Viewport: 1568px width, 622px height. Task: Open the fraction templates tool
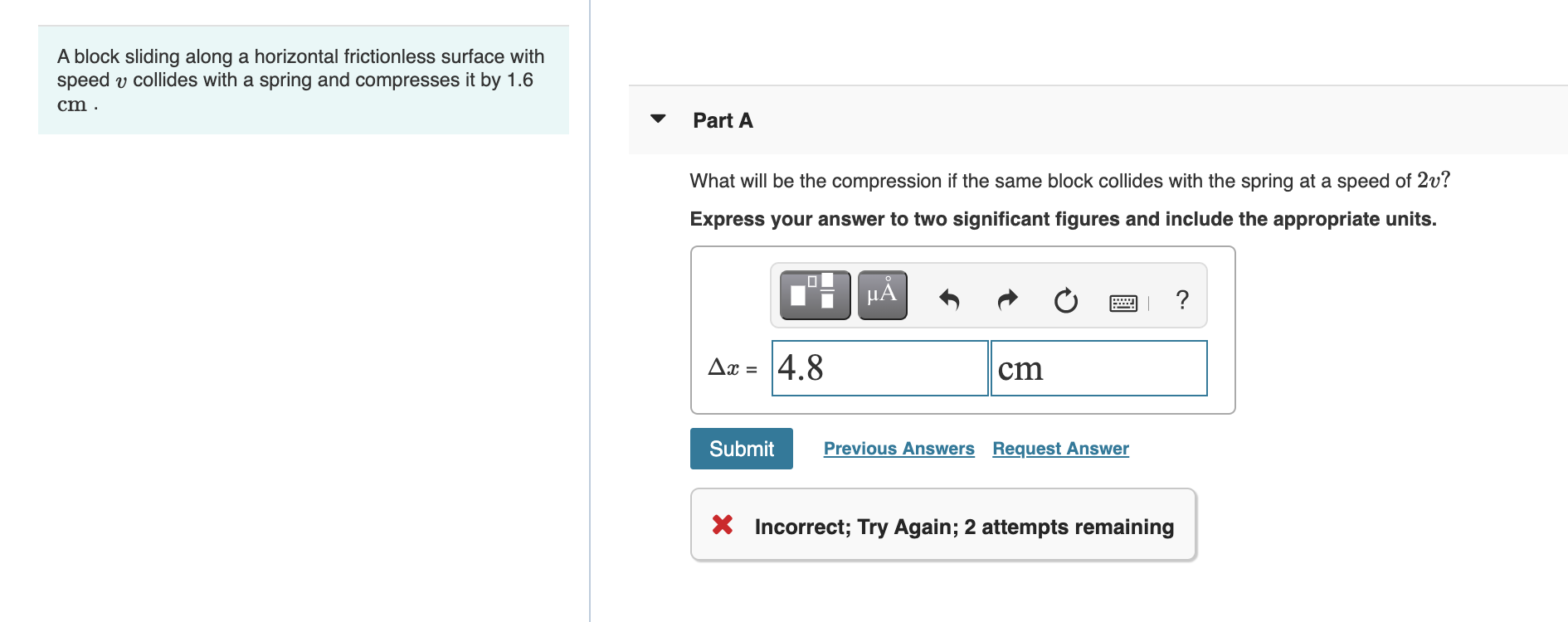tap(815, 294)
